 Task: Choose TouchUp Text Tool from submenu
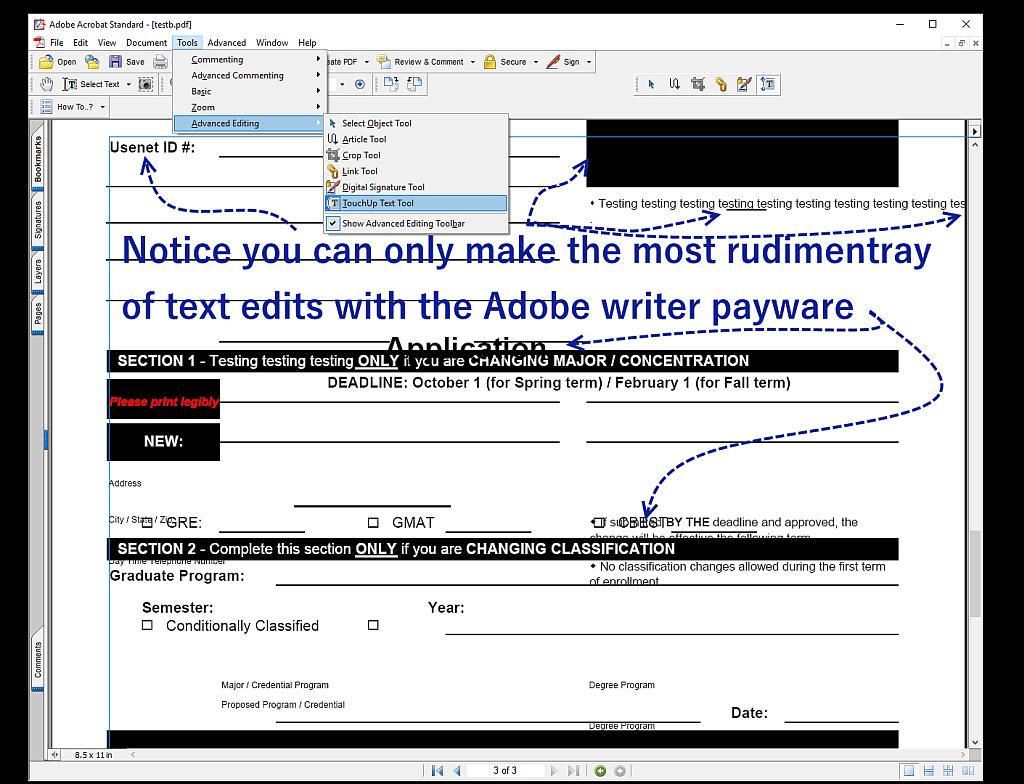(415, 203)
